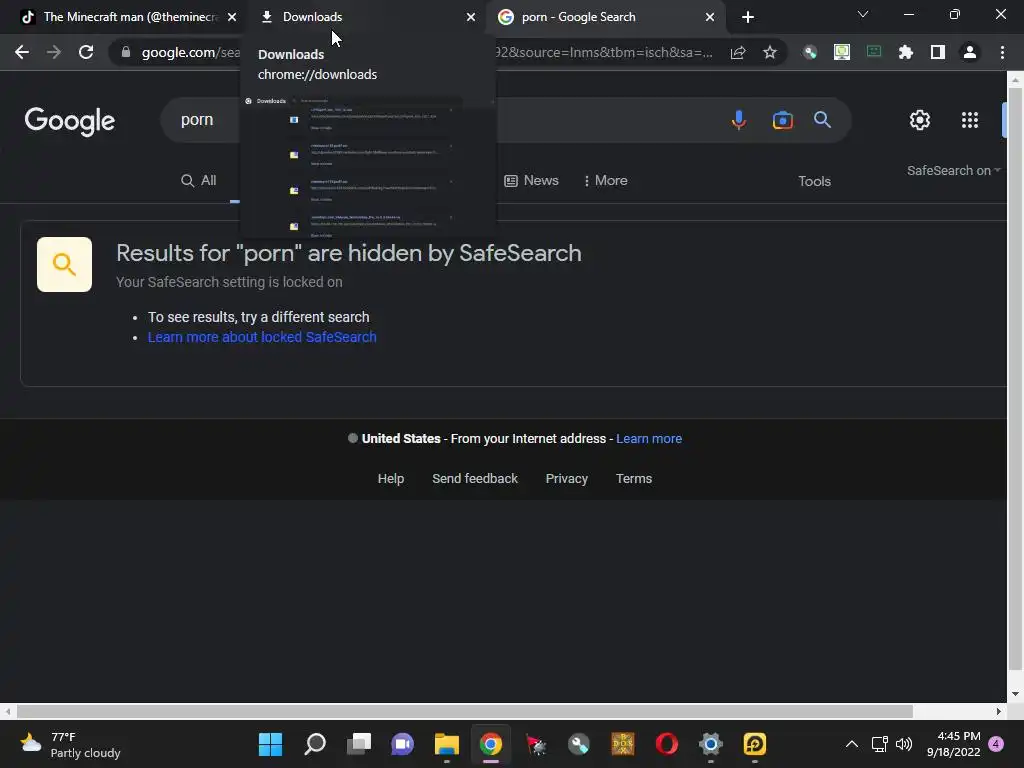The height and width of the screenshot is (768, 1024).
Task: Click the forward navigation arrow
Action: pos(54,52)
